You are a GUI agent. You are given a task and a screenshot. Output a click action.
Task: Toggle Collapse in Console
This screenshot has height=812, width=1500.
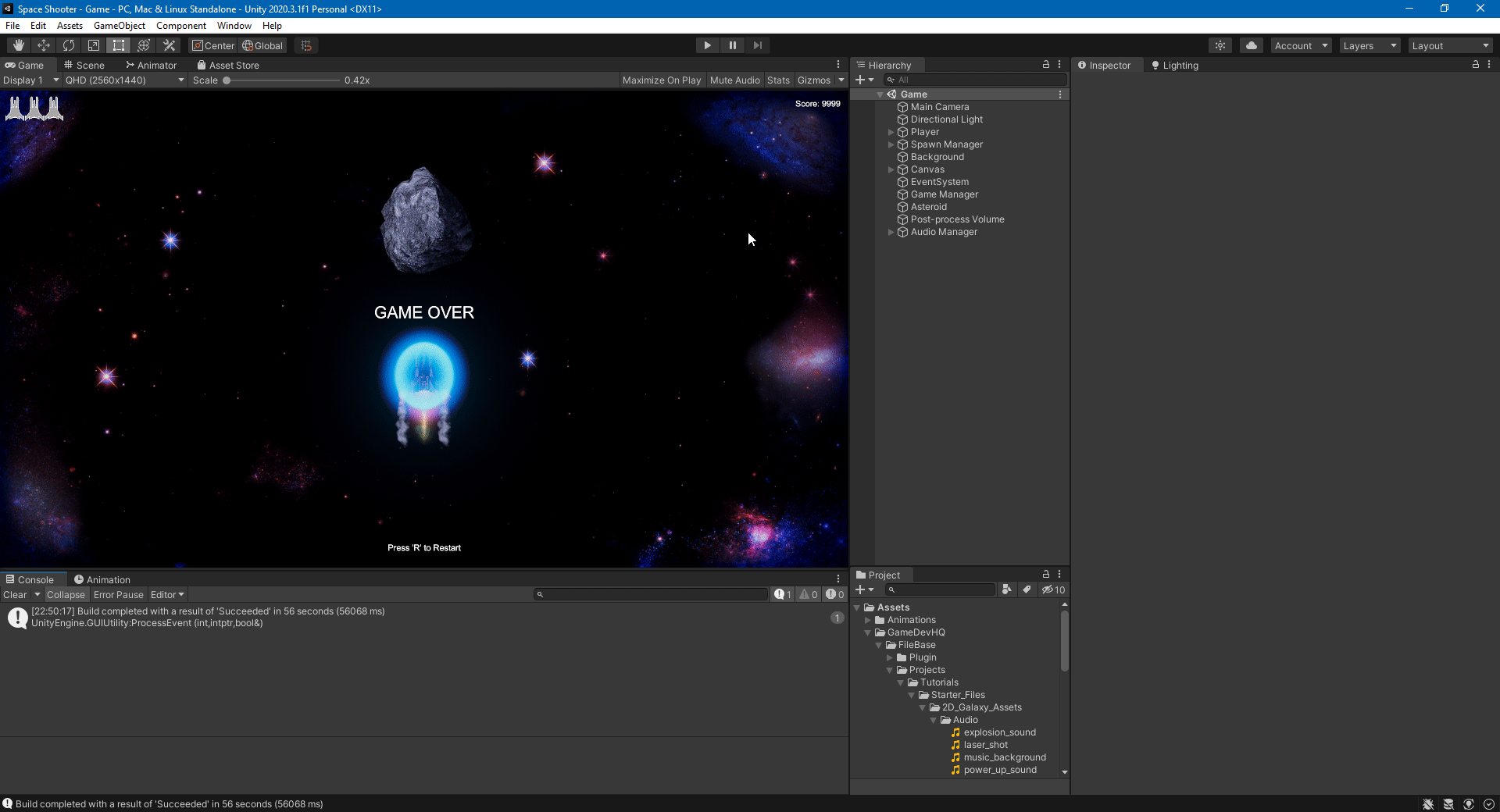tap(66, 594)
